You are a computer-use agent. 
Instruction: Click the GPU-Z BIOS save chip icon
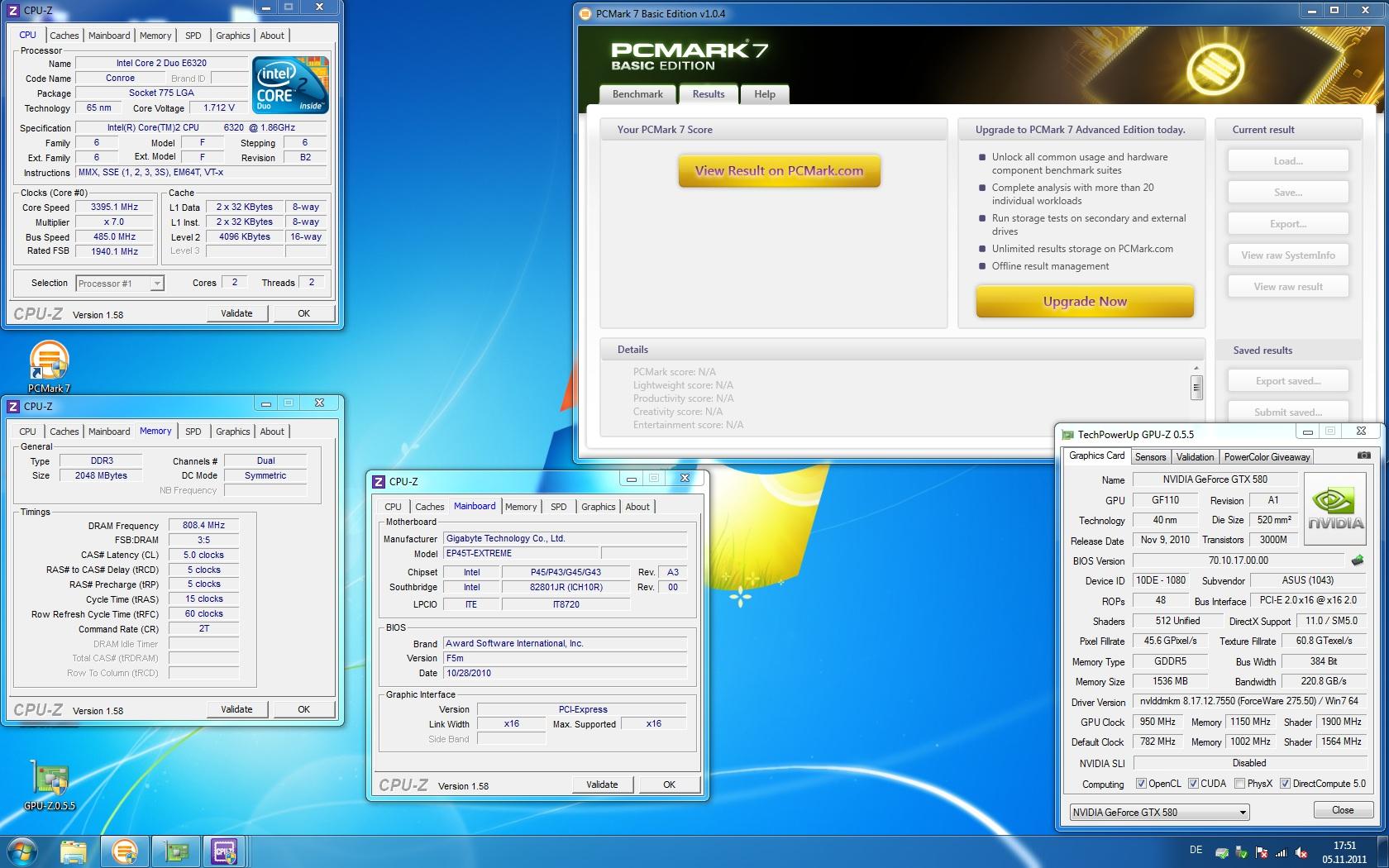click(x=1357, y=560)
